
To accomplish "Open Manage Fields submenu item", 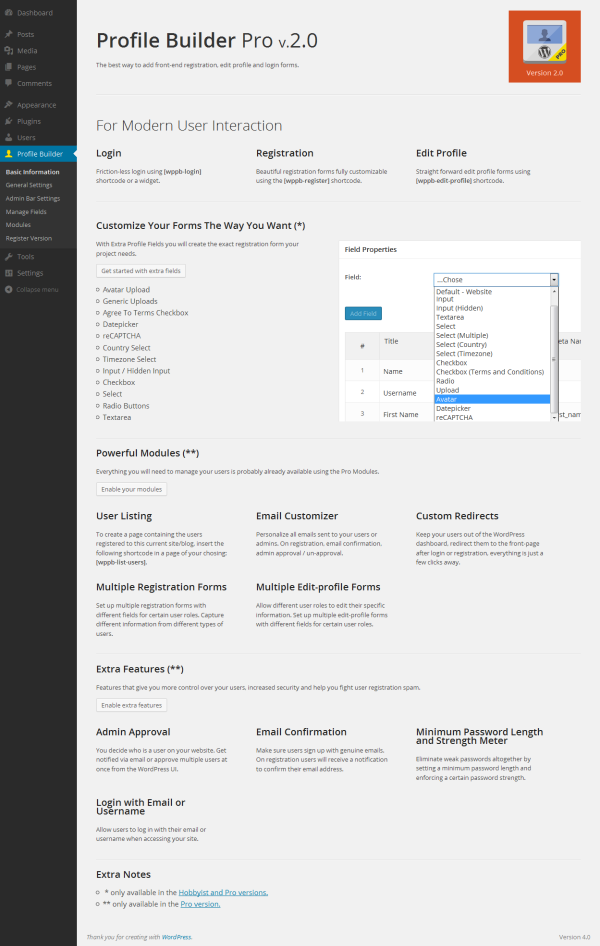I will point(26,212).
